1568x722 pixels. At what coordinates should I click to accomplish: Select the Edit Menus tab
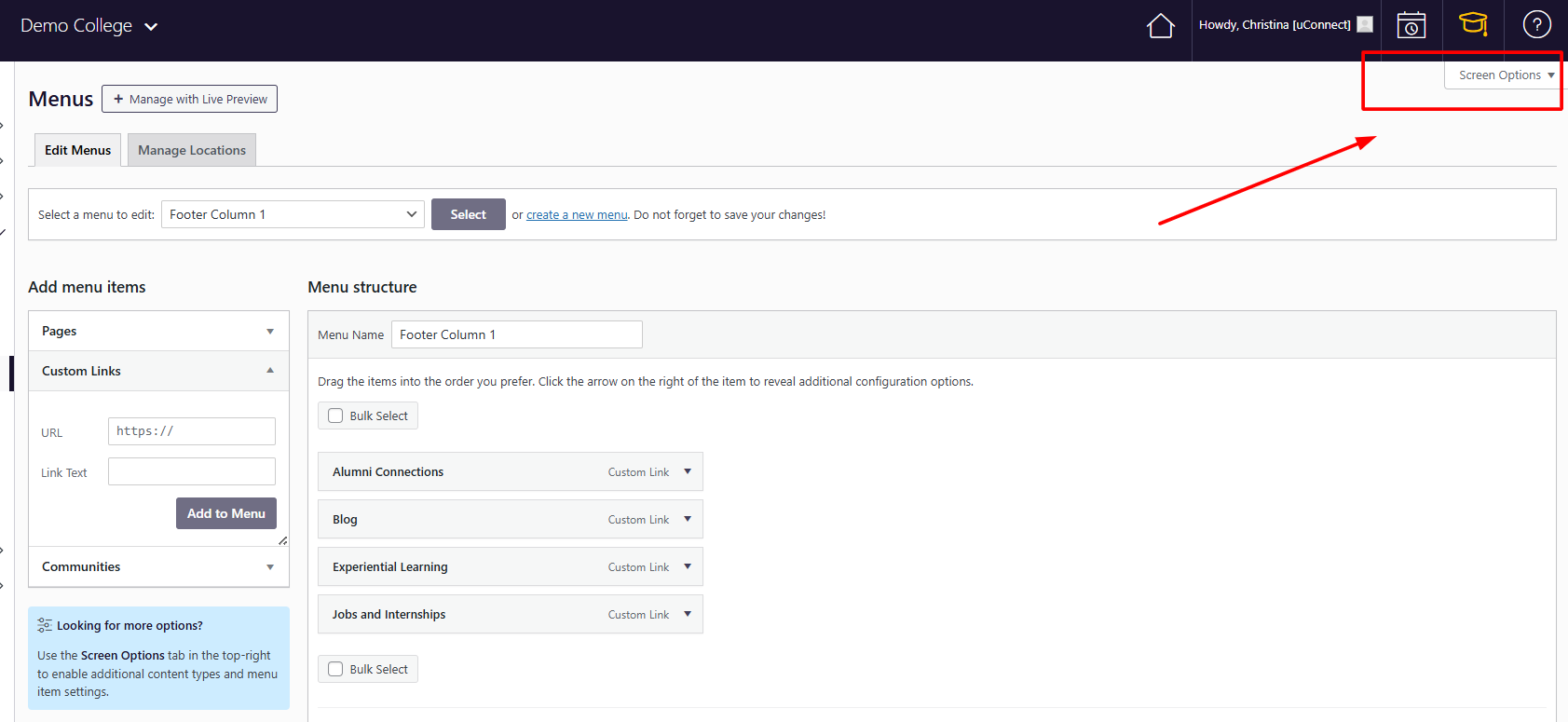coord(77,150)
